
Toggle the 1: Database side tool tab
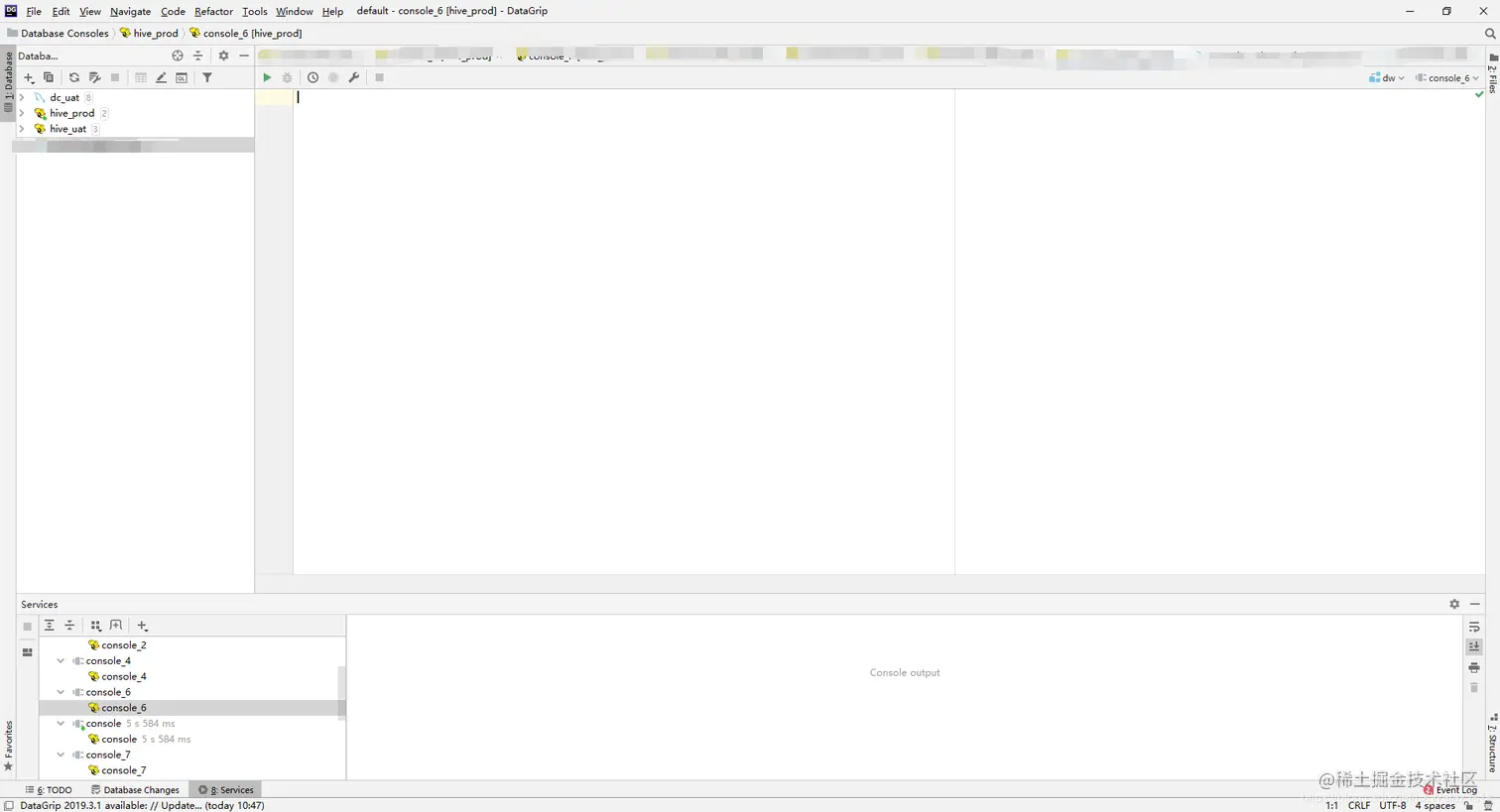click(8, 82)
